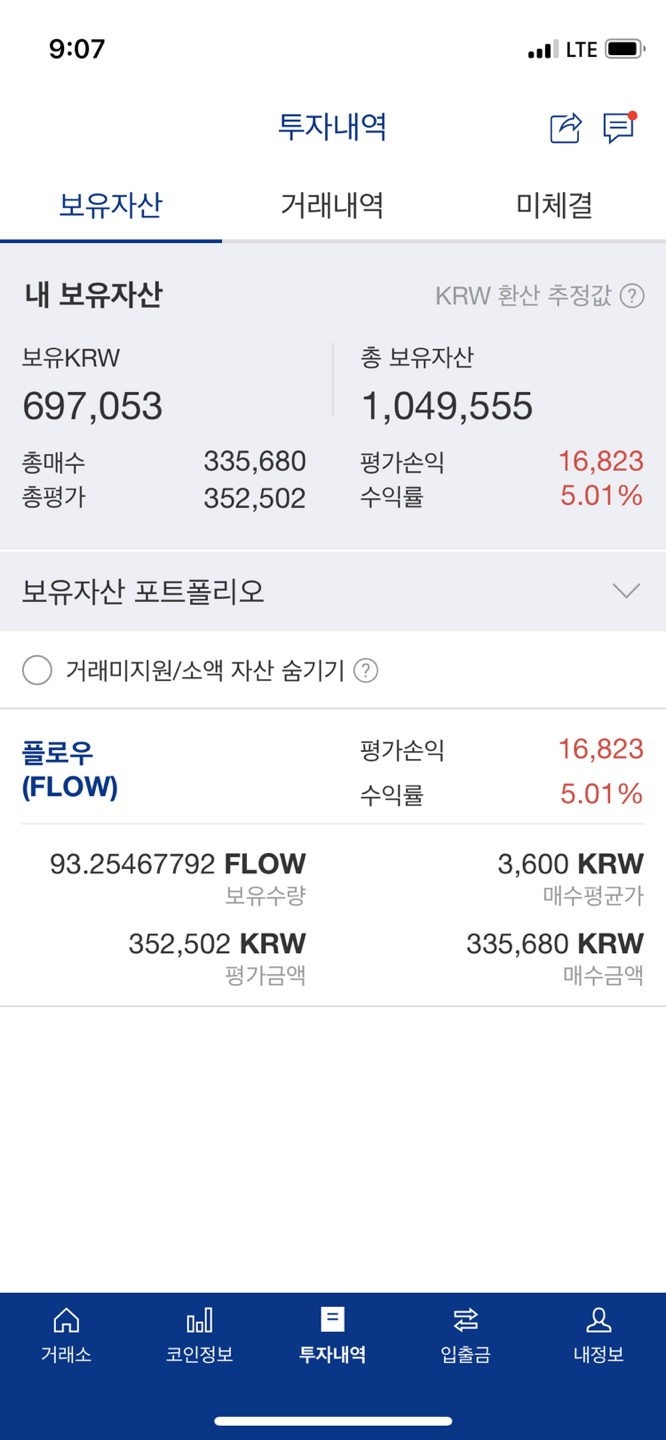Image resolution: width=666 pixels, height=1440 pixels.
Task: Tap the iPhone home indicator bar
Action: pyautogui.click(x=333, y=1419)
